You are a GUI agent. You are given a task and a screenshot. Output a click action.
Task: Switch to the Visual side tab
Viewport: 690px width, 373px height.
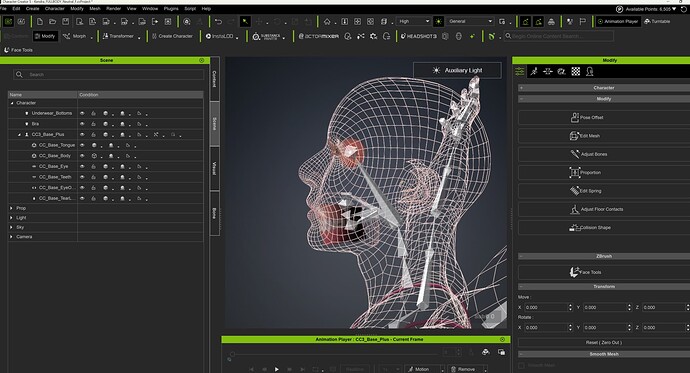(214, 168)
